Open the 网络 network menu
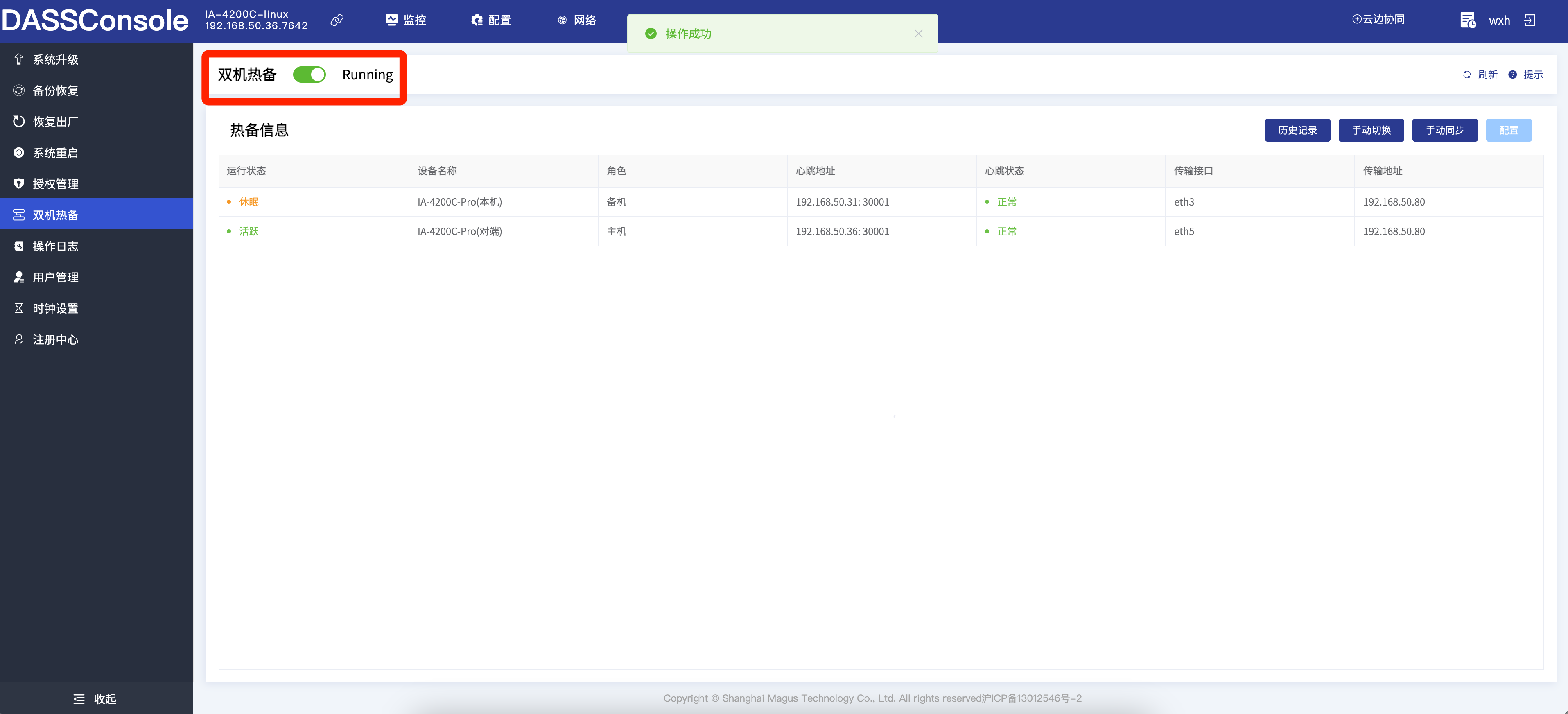 pyautogui.click(x=576, y=20)
